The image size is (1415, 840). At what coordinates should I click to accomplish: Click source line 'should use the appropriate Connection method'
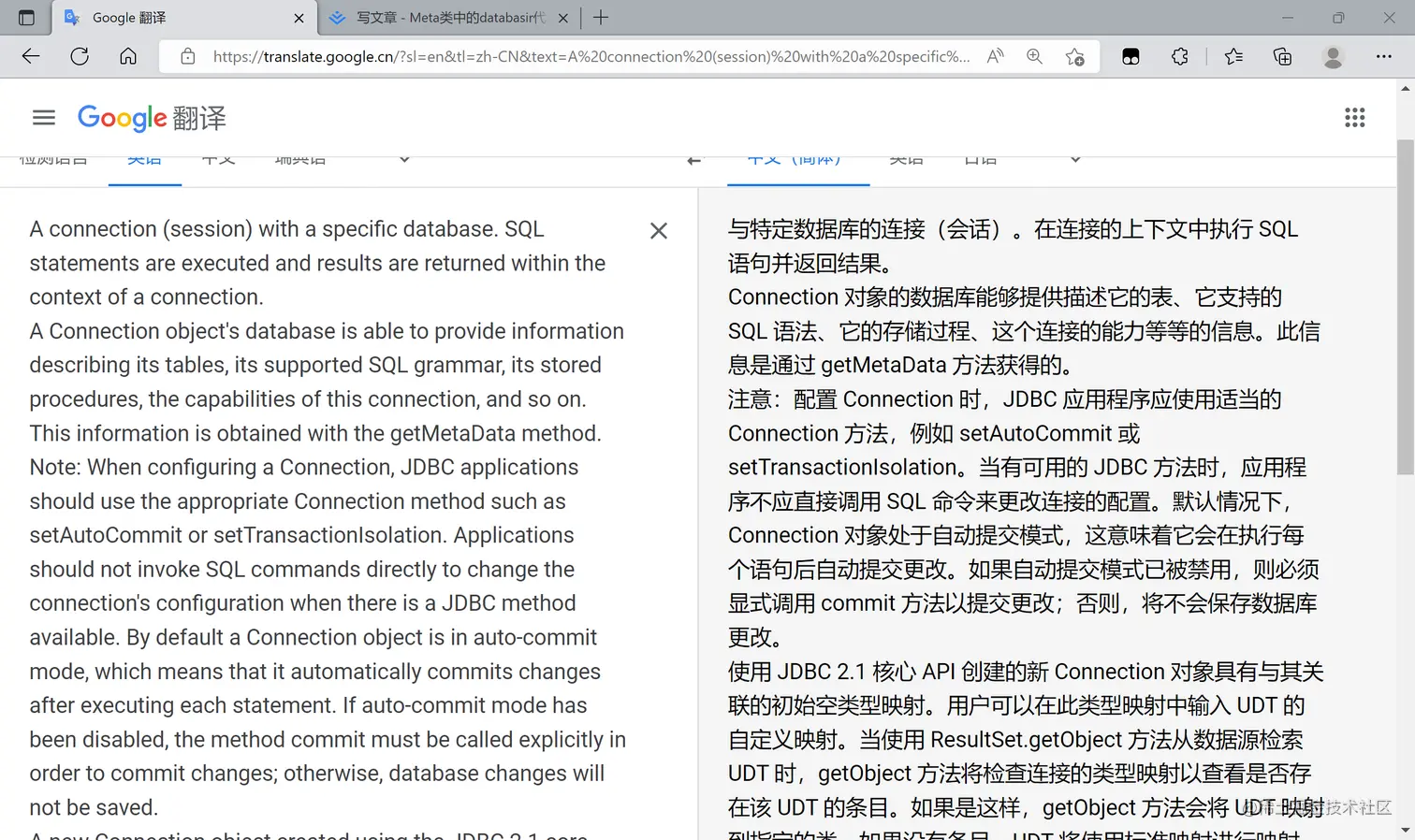298,501
